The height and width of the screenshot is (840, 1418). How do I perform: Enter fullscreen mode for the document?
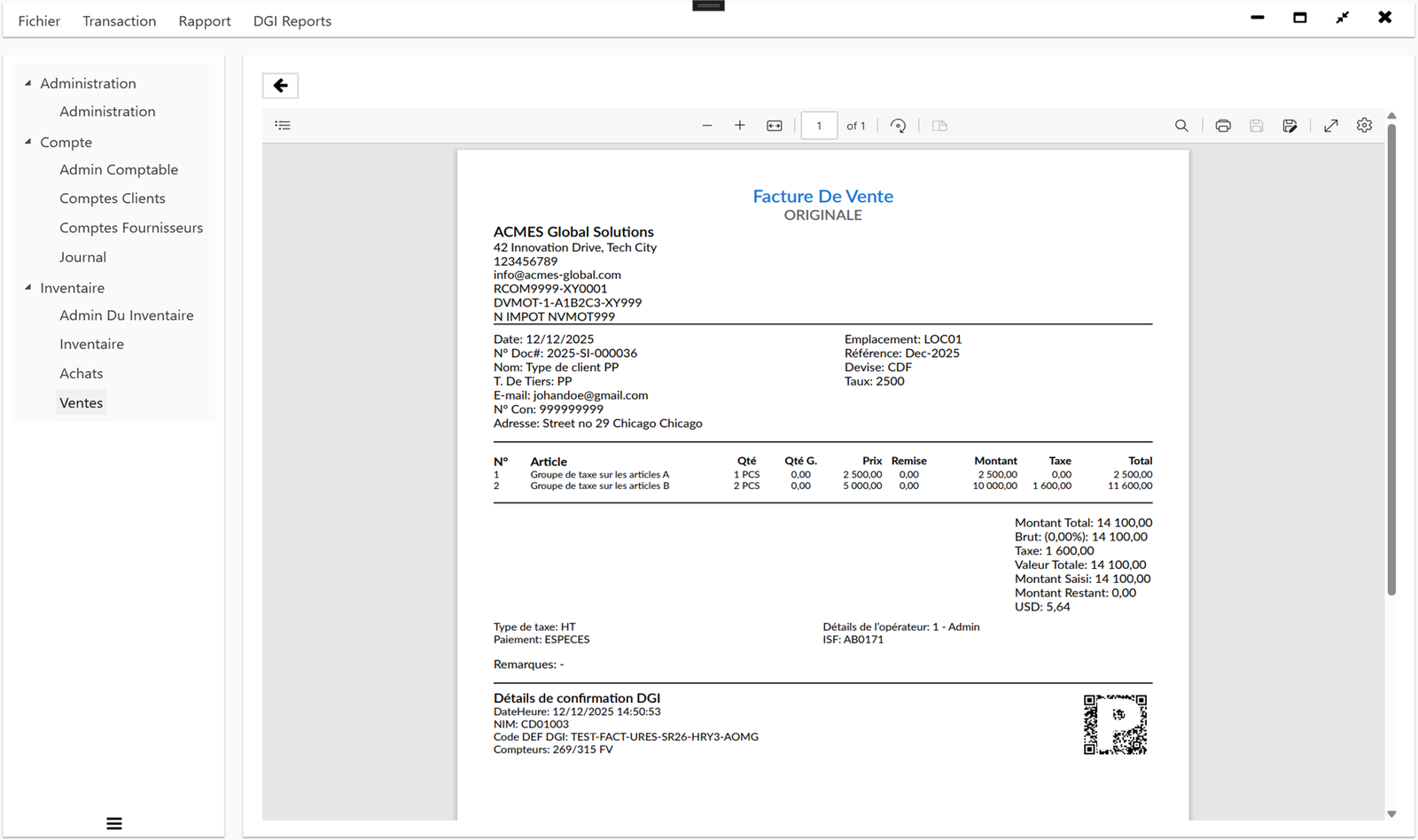point(1330,125)
